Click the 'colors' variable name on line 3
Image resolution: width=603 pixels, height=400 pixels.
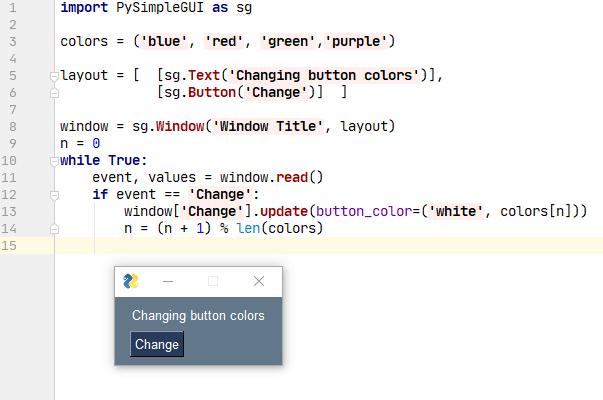click(84, 42)
